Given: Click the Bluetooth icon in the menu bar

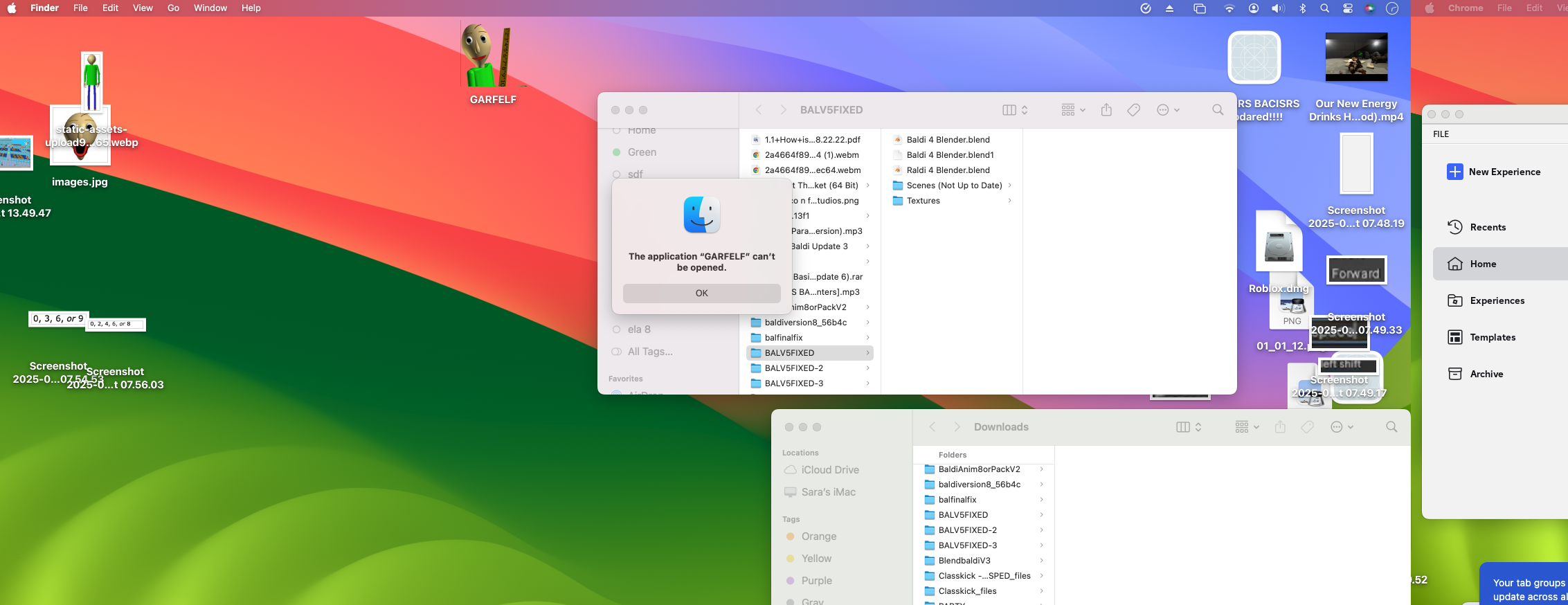Looking at the screenshot, I should click(x=1302, y=8).
